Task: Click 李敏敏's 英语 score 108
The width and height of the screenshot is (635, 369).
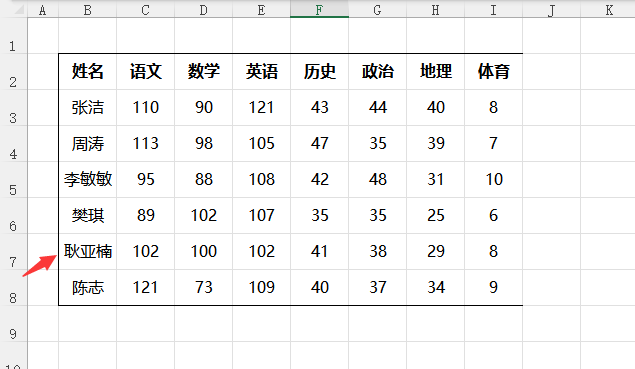Action: click(x=261, y=179)
